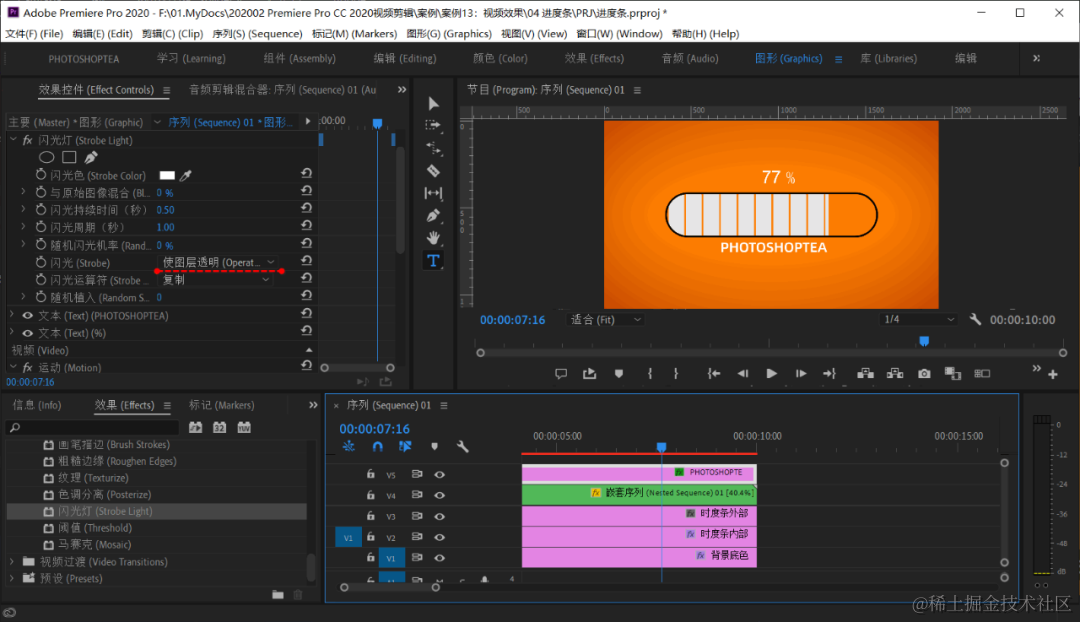The height and width of the screenshot is (622, 1080).
Task: Select the Ripple Edit tool
Action: (433, 148)
